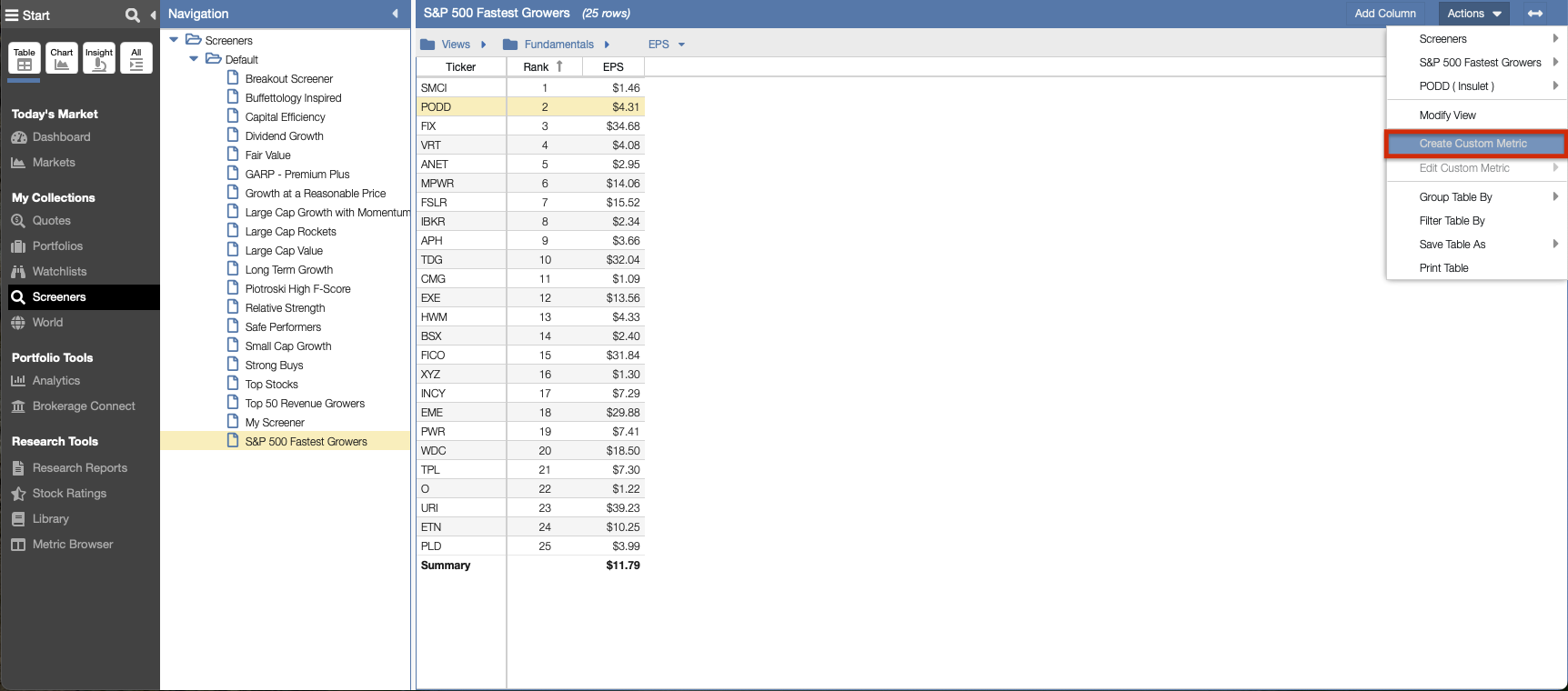The image size is (1568, 691).
Task: Expand the Fundamentals breadcrumb arrow
Action: click(607, 45)
